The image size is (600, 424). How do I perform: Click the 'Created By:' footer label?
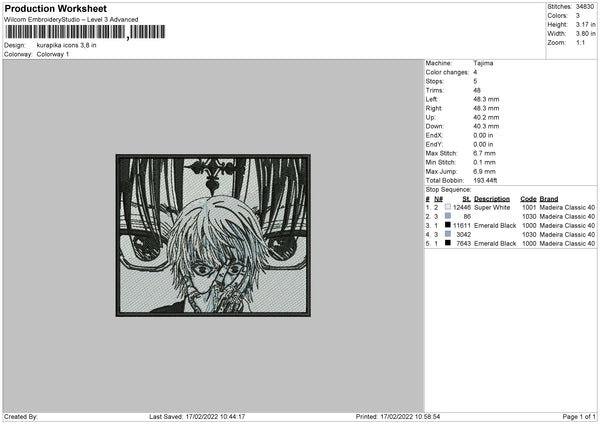[x=21, y=416]
